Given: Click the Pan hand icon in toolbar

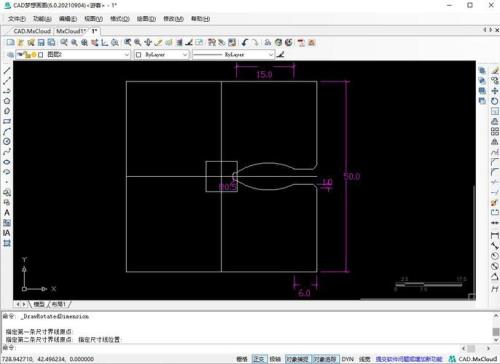Looking at the screenshot, I should click(x=148, y=43).
